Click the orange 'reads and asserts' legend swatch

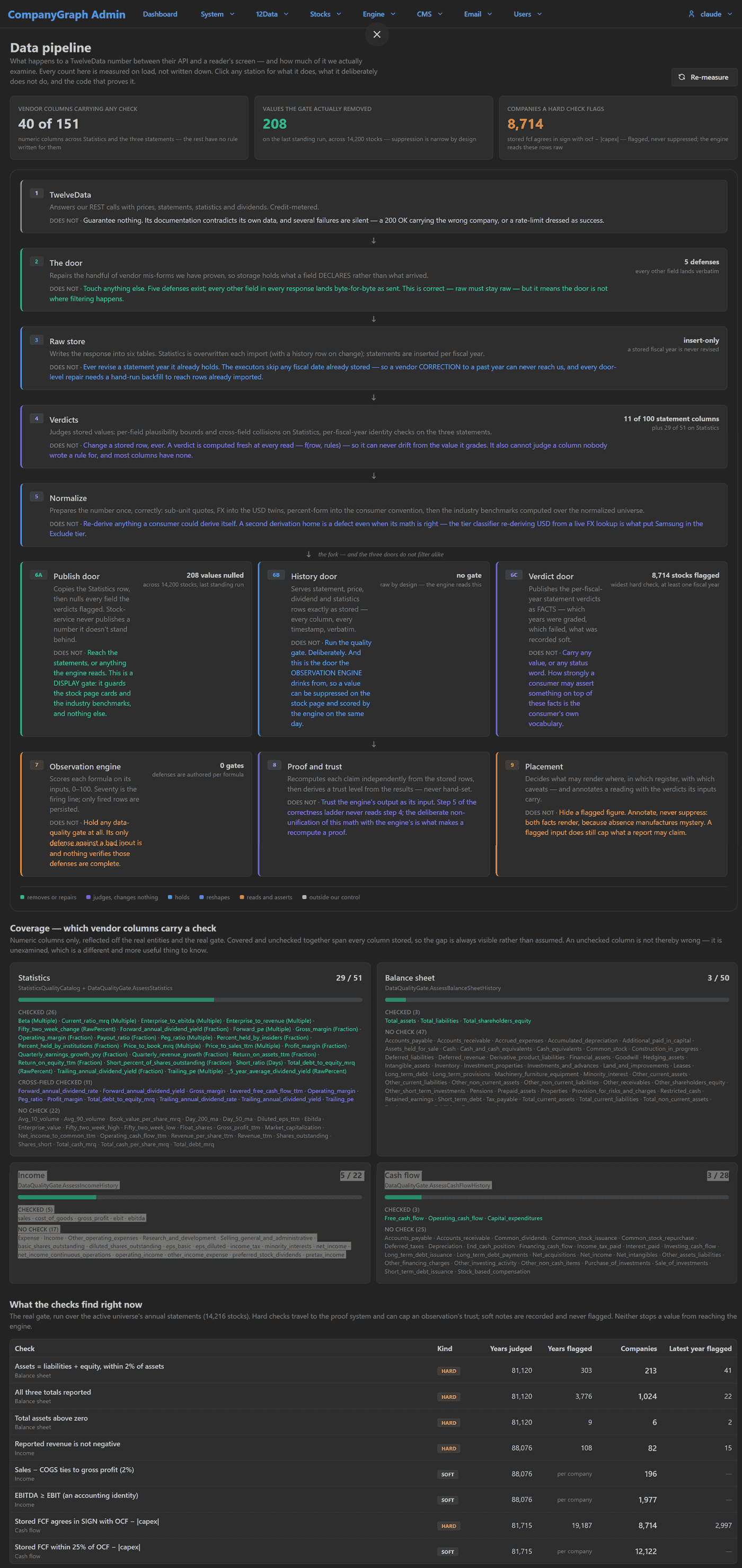tap(242, 897)
